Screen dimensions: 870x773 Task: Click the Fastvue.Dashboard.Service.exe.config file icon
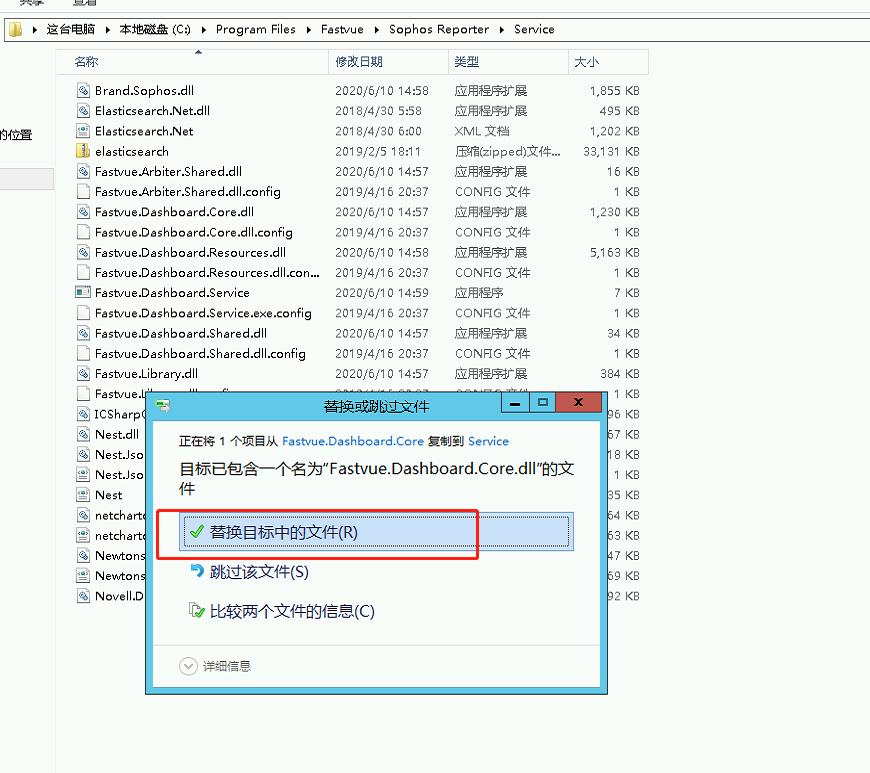point(83,313)
